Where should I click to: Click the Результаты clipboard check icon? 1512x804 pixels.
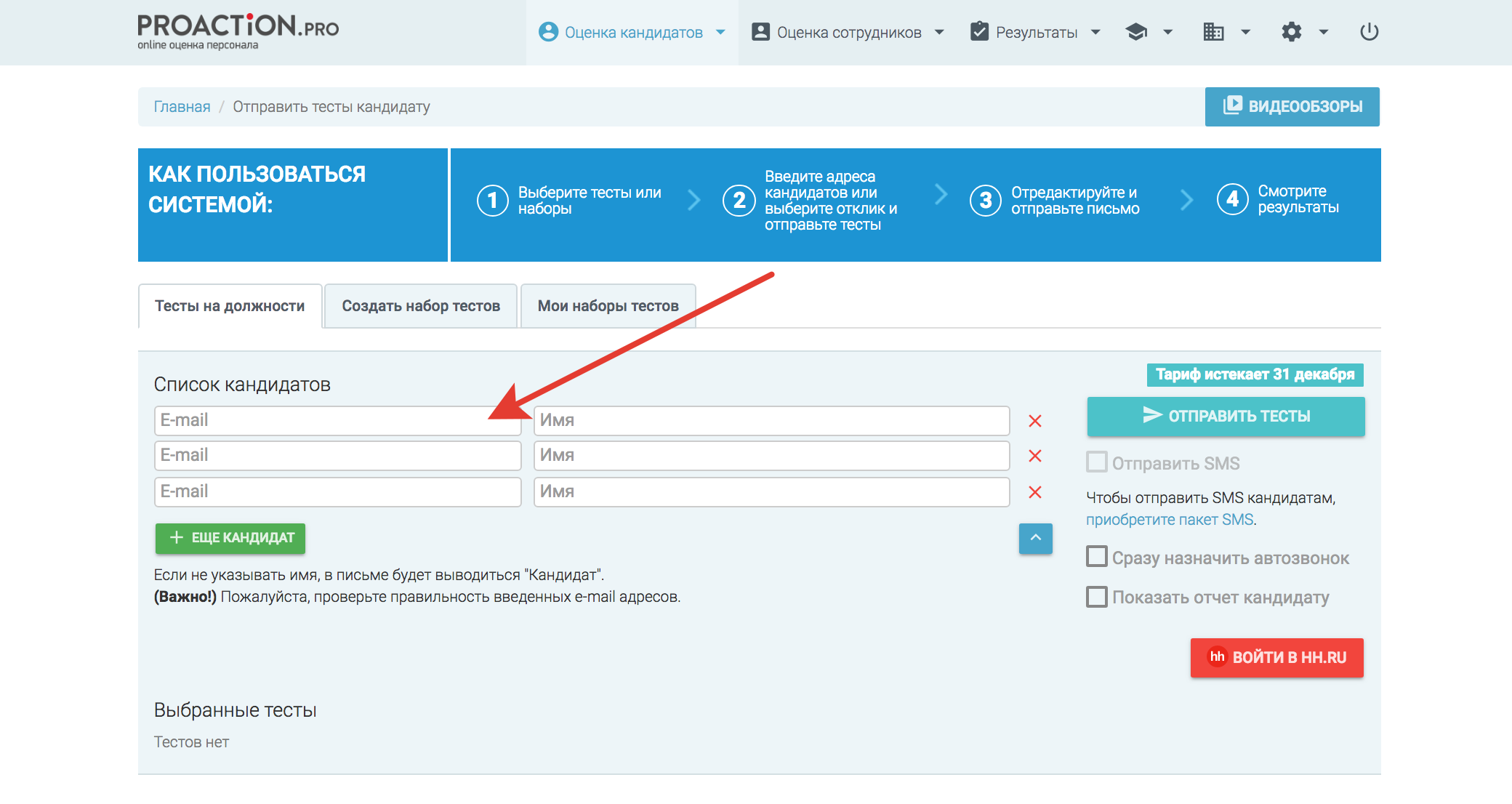pos(979,31)
